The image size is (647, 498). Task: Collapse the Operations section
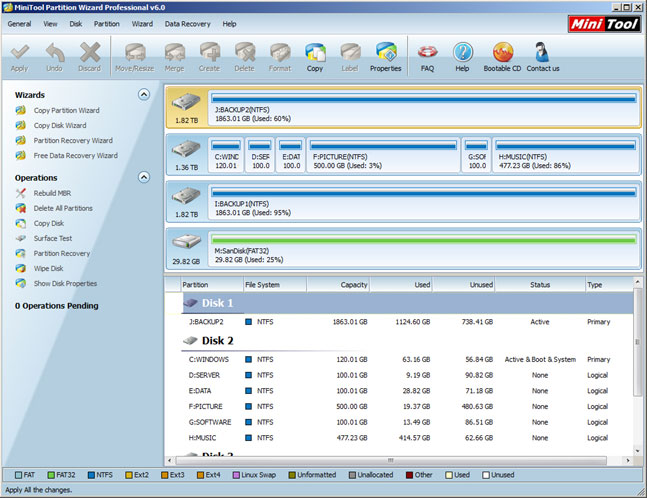click(x=144, y=177)
